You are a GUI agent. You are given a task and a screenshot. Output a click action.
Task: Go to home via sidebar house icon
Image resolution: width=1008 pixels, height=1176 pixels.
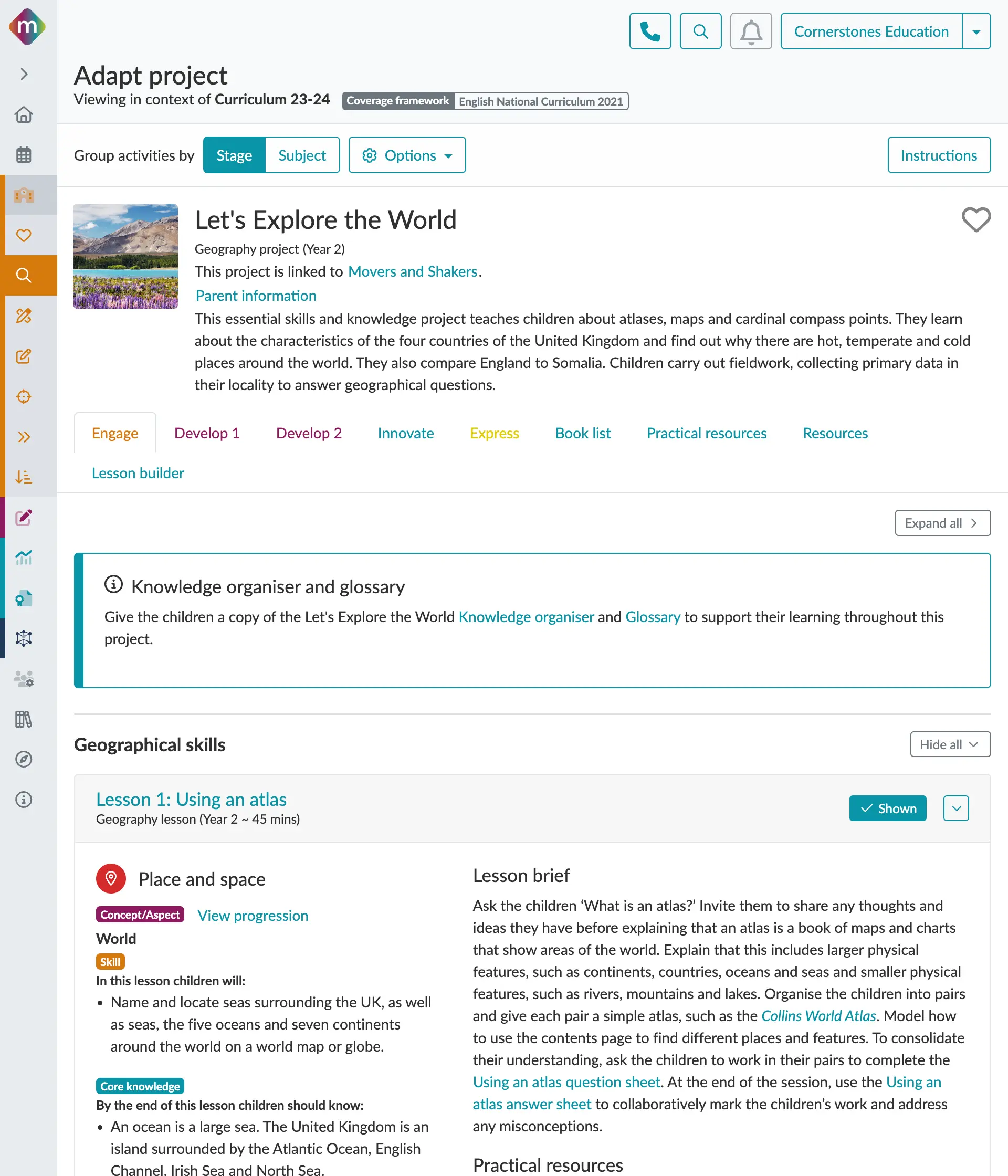(x=24, y=114)
